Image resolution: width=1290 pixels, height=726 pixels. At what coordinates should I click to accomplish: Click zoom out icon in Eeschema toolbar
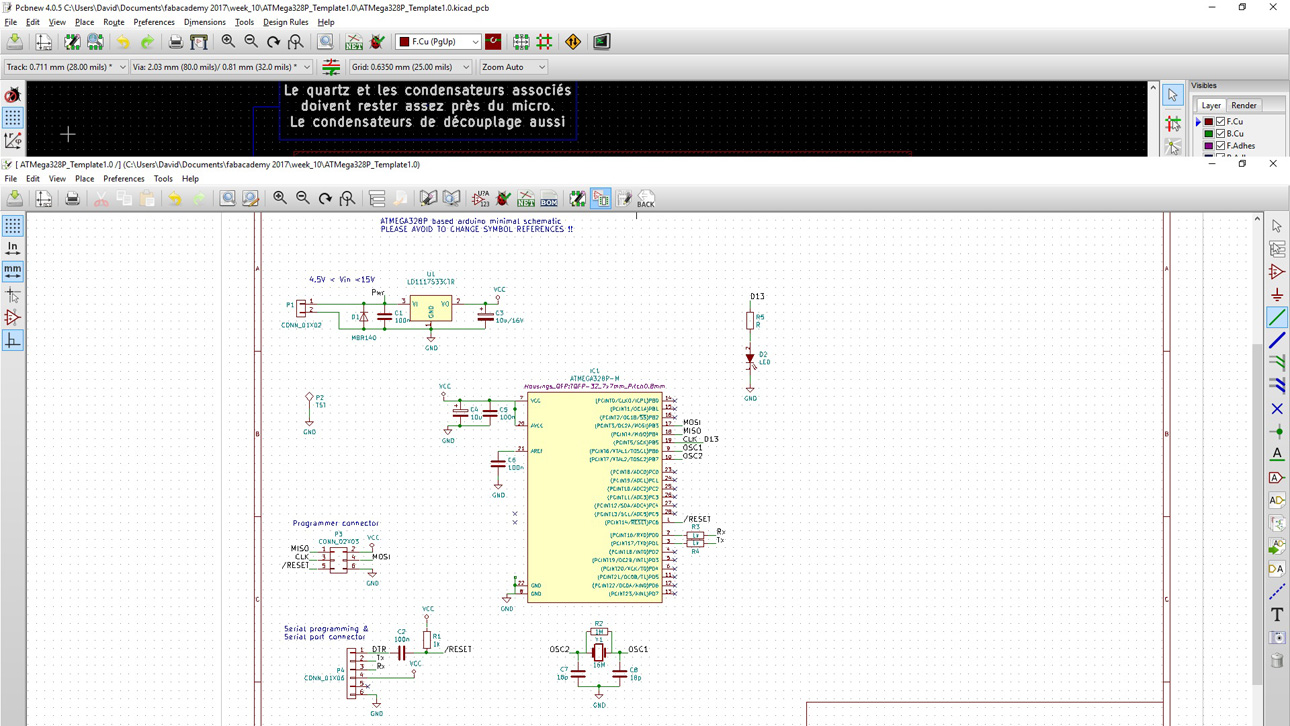(x=302, y=199)
